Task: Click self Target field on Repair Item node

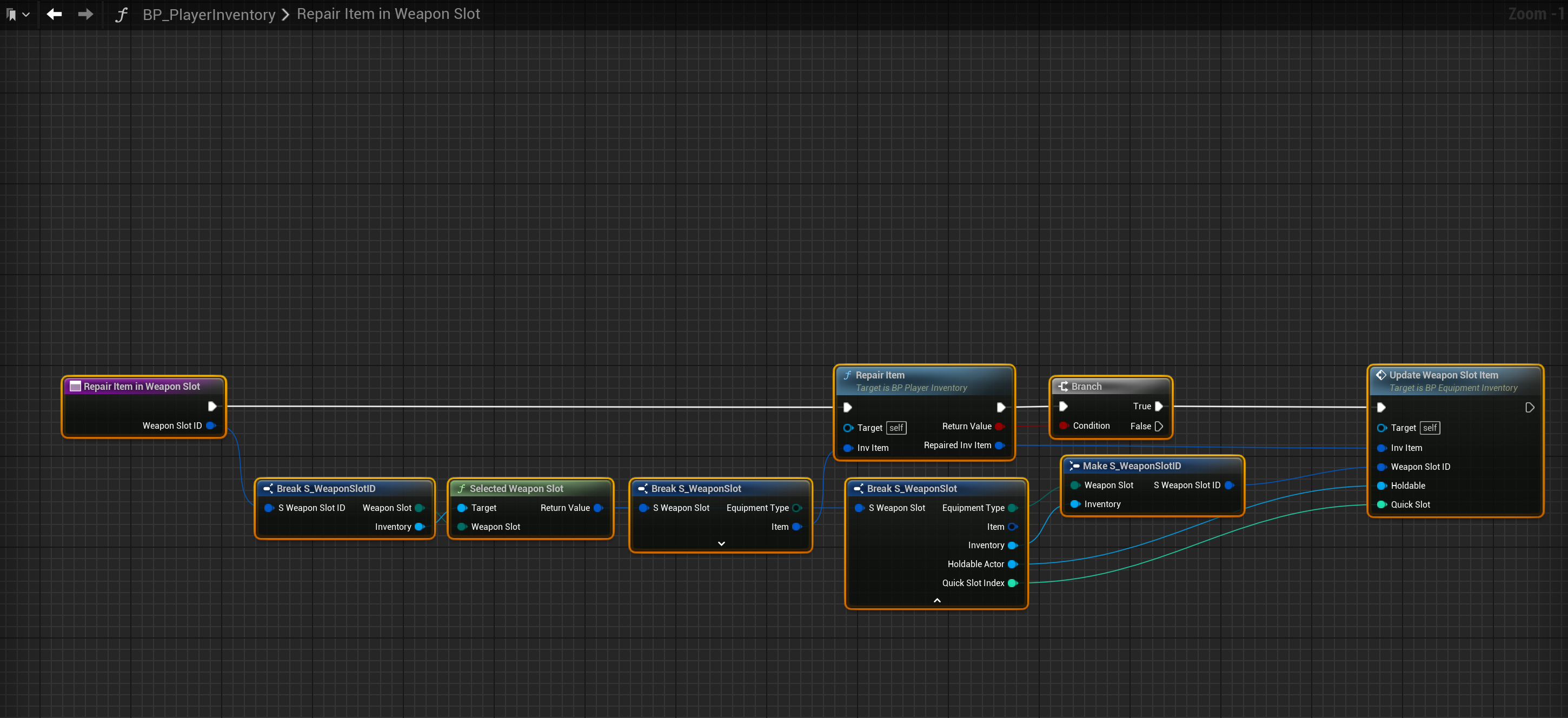Action: coord(896,428)
